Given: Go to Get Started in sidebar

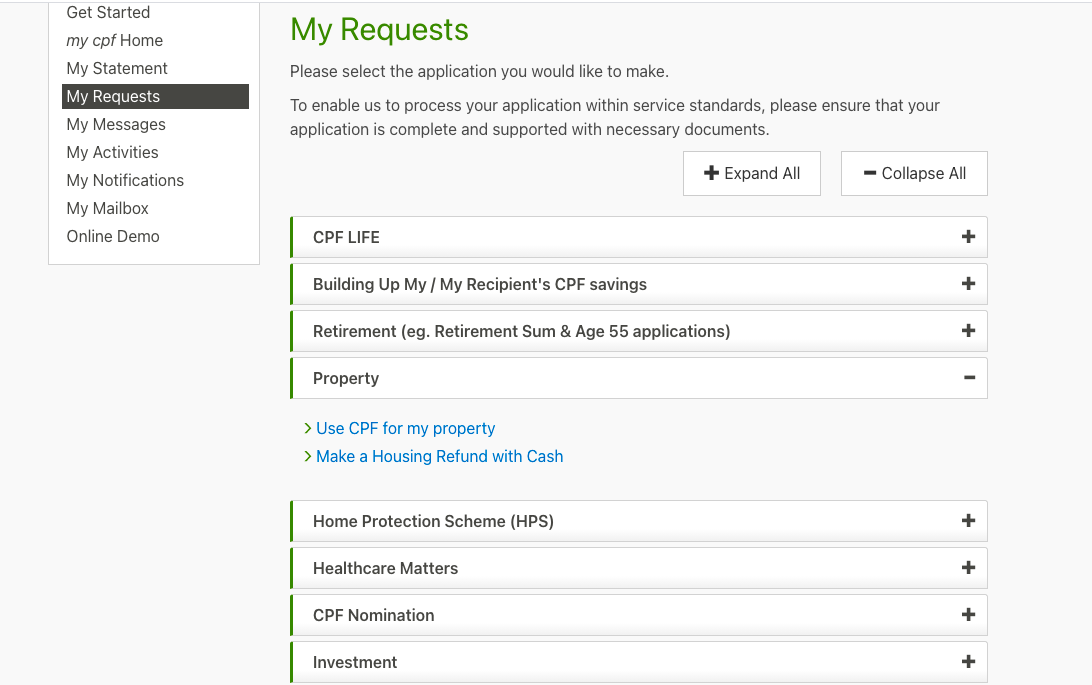Looking at the screenshot, I should (108, 13).
